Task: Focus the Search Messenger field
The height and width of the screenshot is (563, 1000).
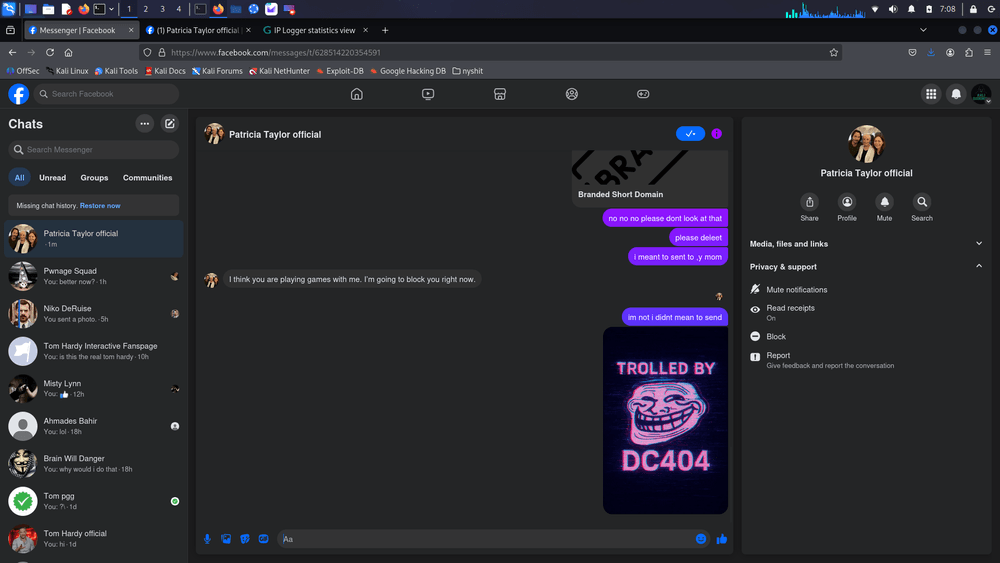Action: click(x=94, y=150)
